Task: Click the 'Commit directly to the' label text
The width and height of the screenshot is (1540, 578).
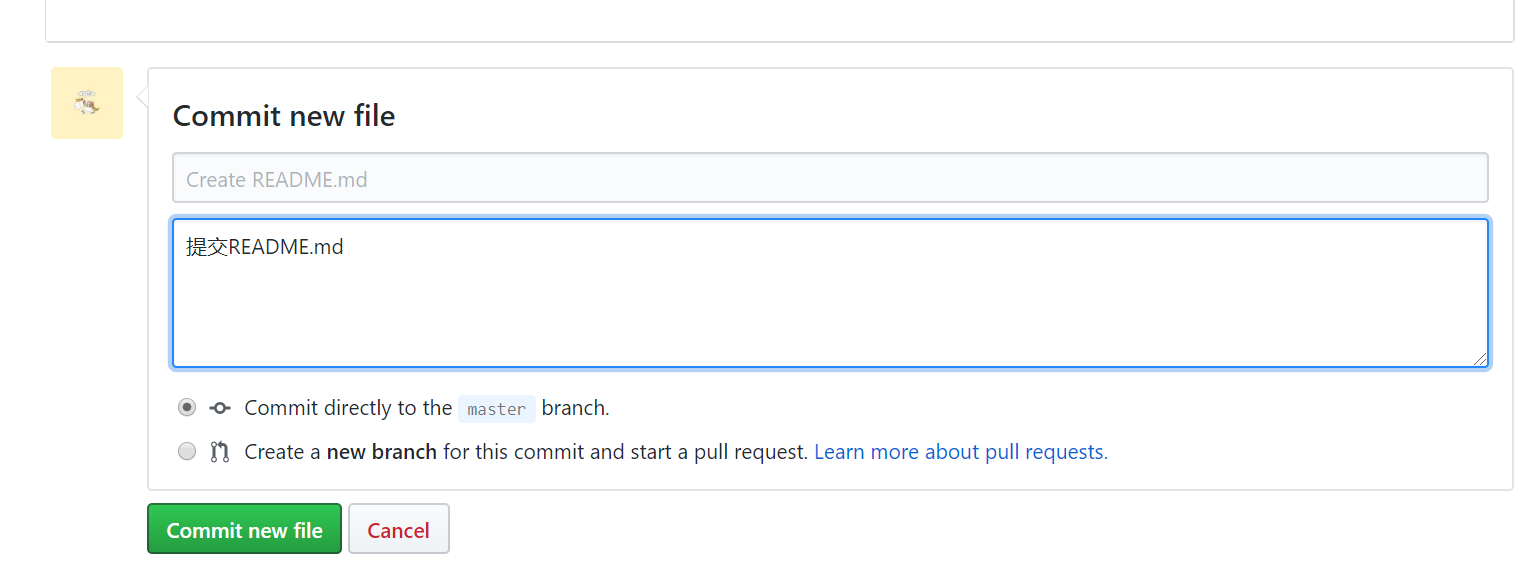Action: (348, 408)
